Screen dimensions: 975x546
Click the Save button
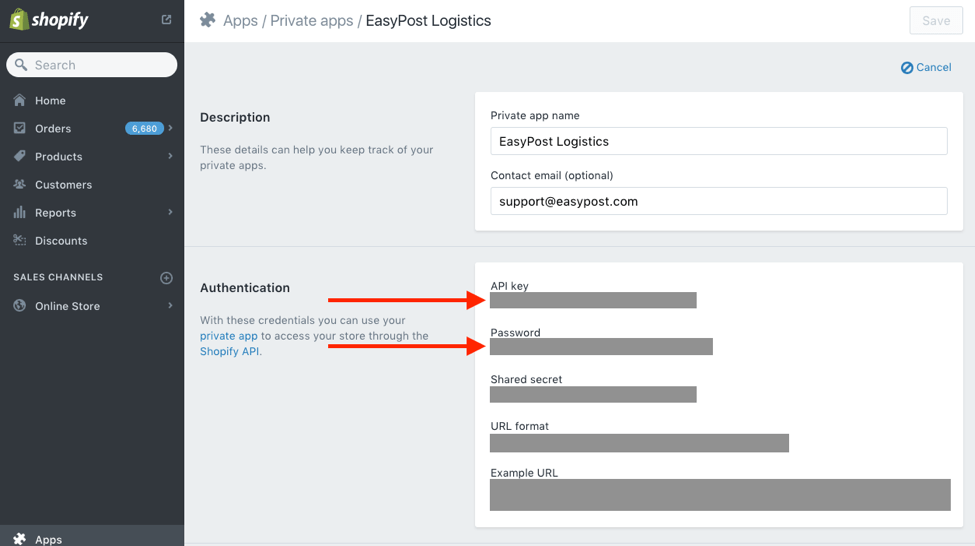936,21
